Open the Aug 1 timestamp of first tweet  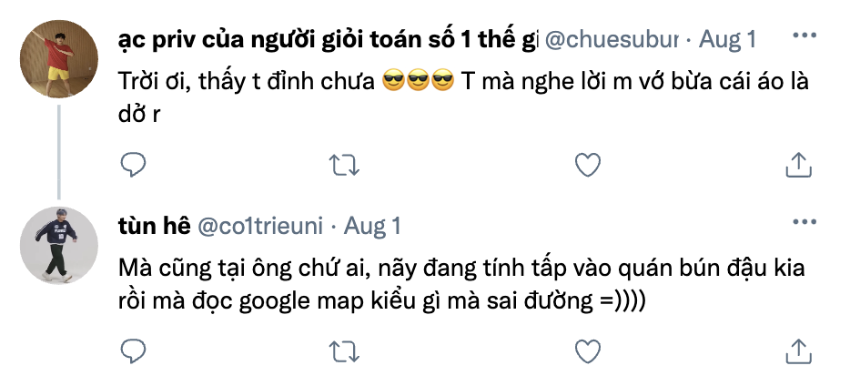tap(728, 40)
